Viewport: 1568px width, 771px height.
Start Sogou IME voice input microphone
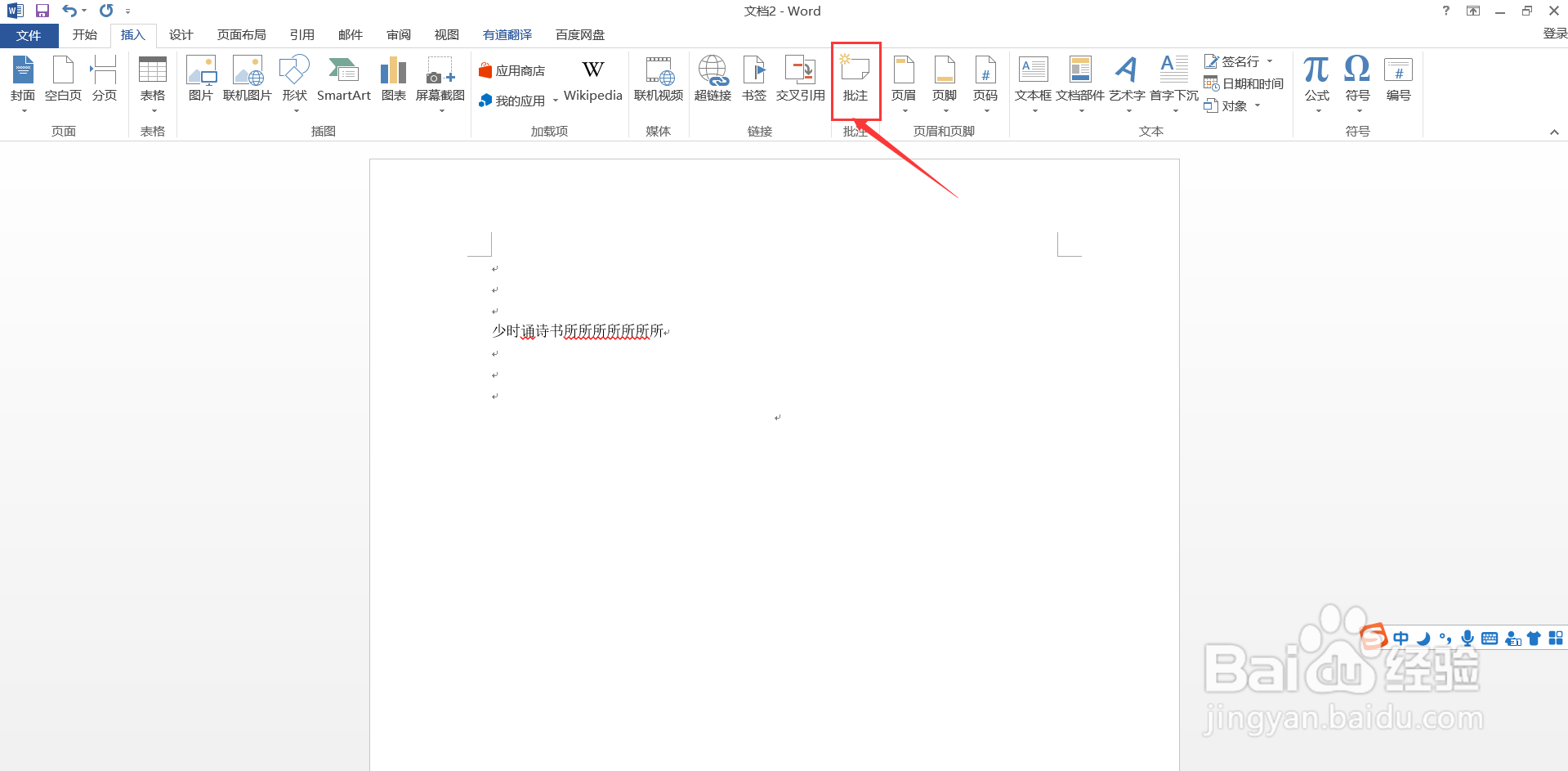point(1467,639)
